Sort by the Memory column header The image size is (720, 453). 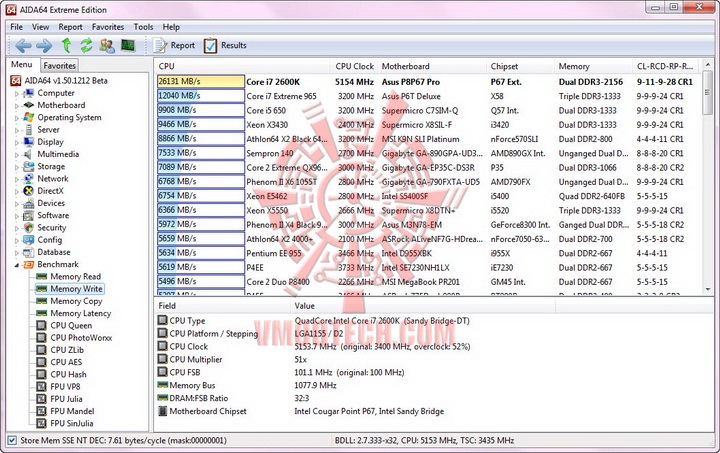click(x=593, y=66)
